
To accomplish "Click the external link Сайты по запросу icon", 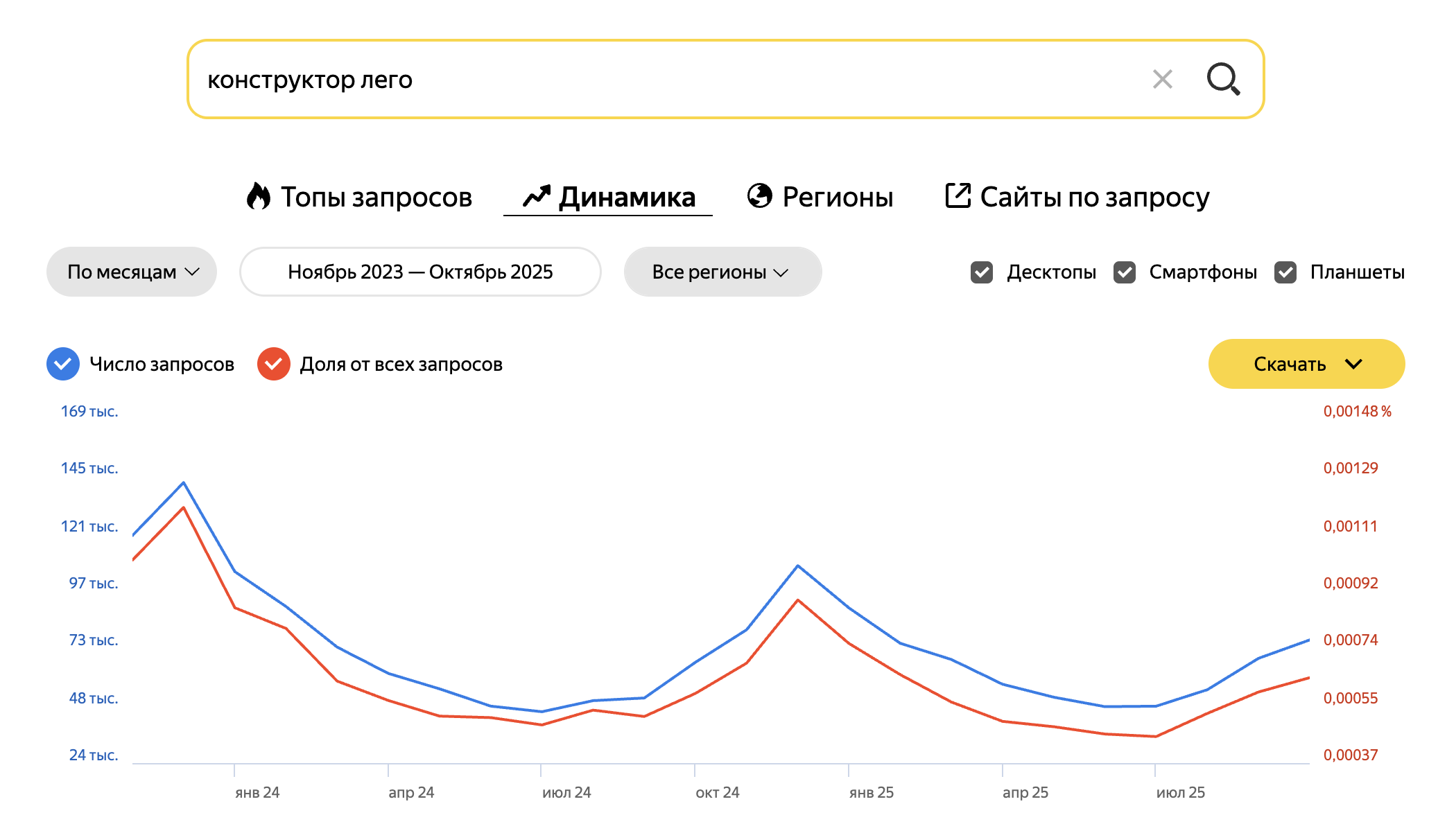I will [x=958, y=196].
